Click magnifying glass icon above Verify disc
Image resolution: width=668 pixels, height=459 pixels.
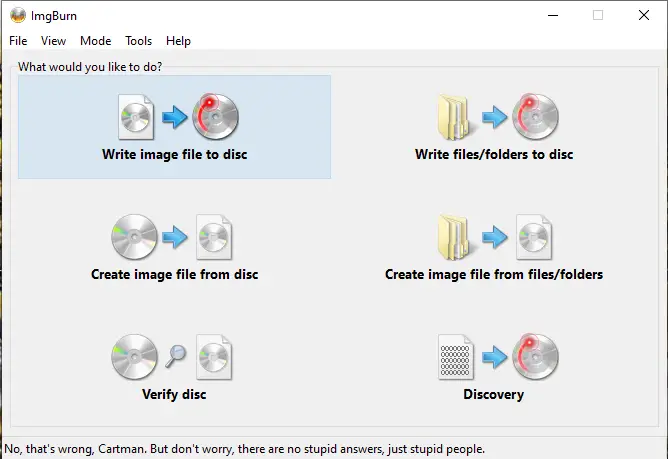click(x=176, y=356)
